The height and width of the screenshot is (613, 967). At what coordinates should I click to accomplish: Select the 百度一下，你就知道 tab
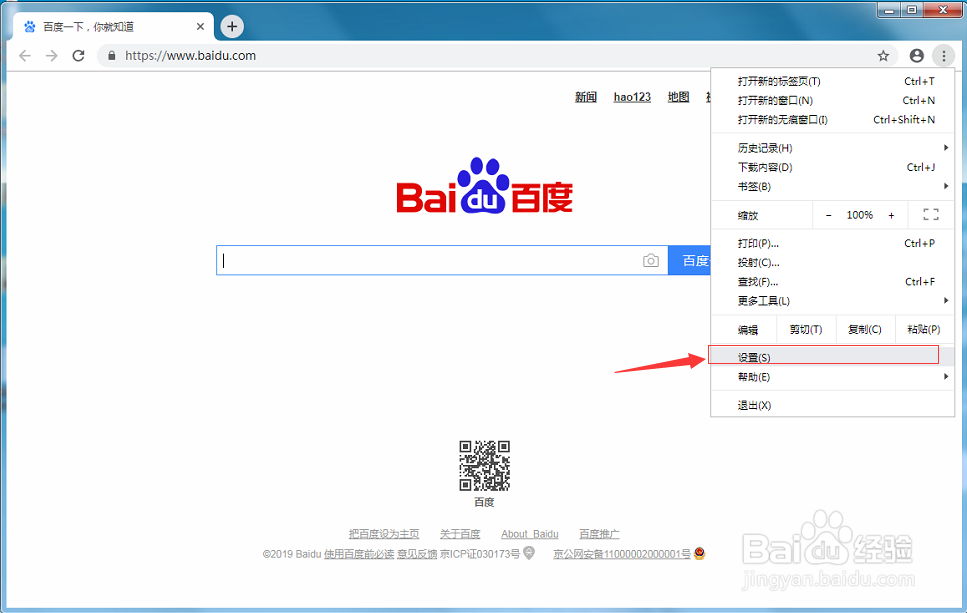pyautogui.click(x=114, y=27)
